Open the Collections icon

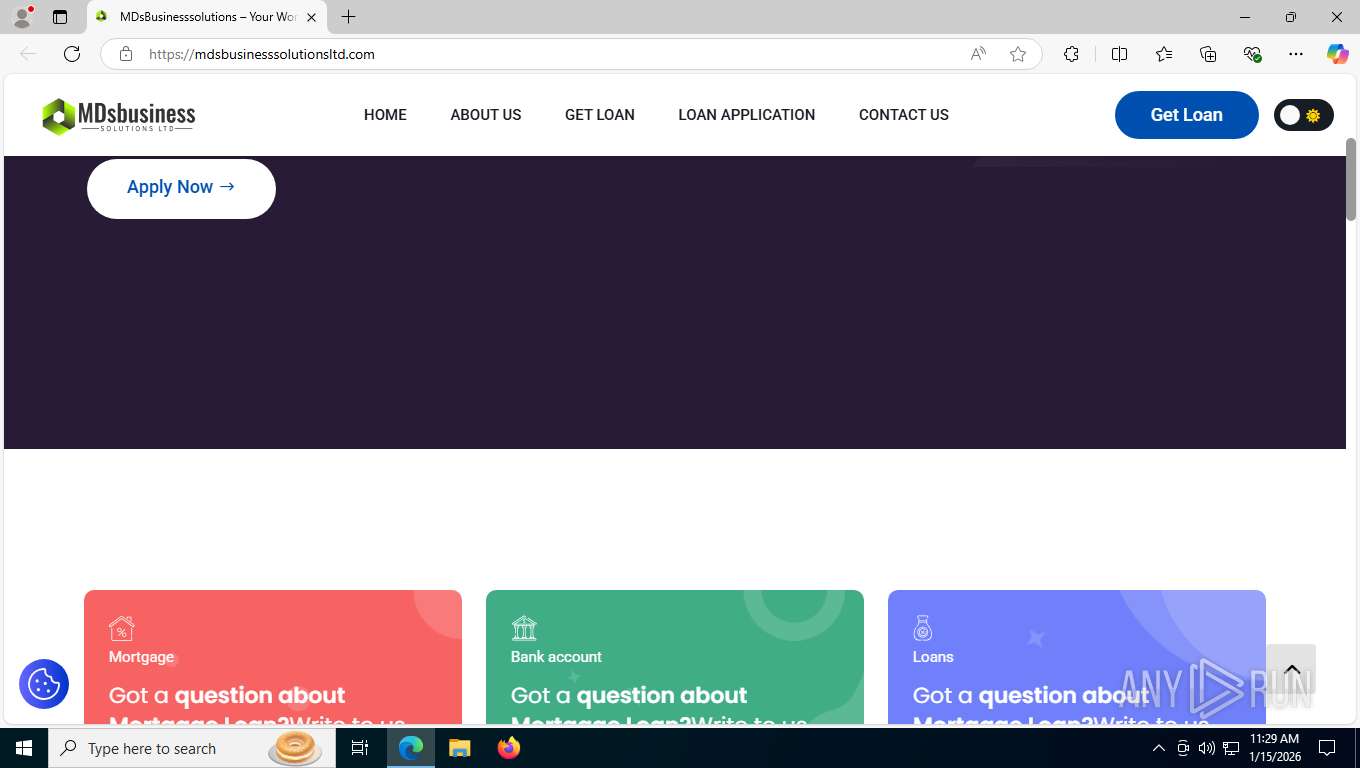tap(1208, 54)
